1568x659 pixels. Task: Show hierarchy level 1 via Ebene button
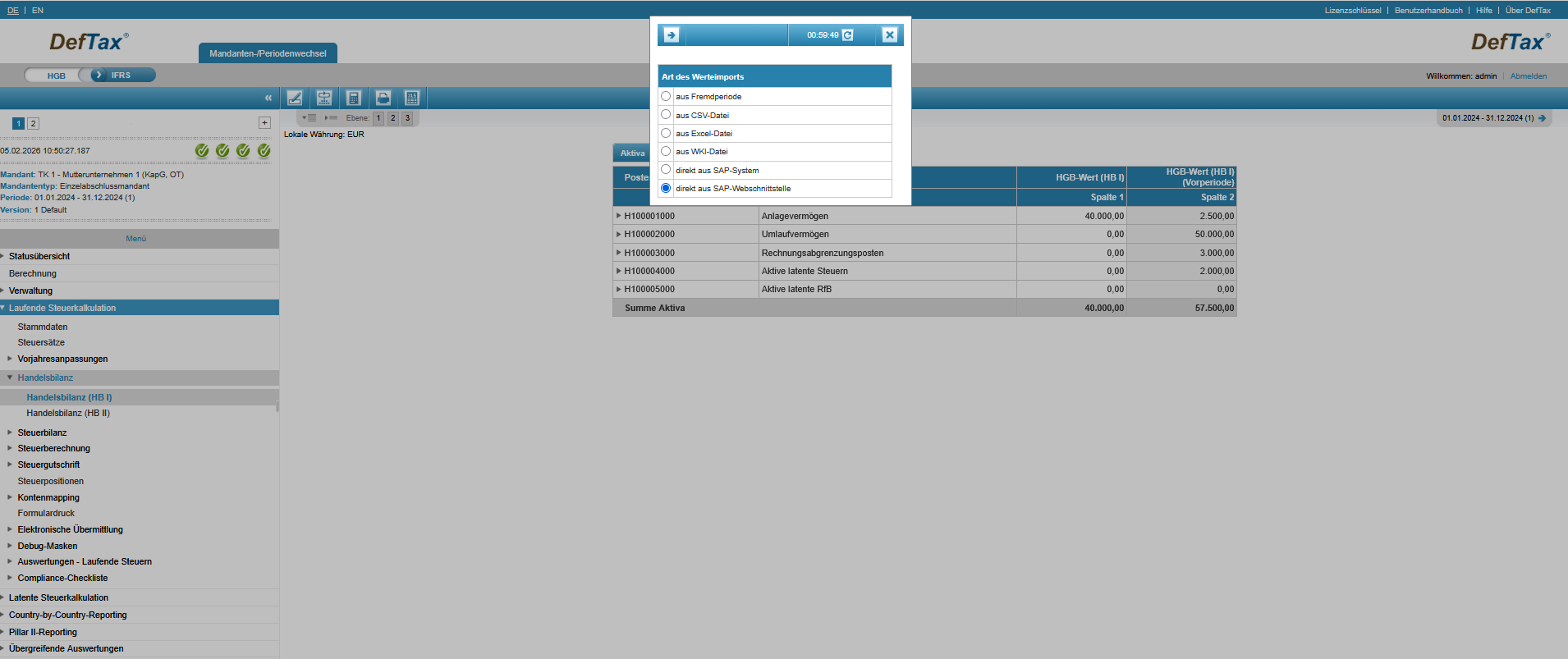378,118
